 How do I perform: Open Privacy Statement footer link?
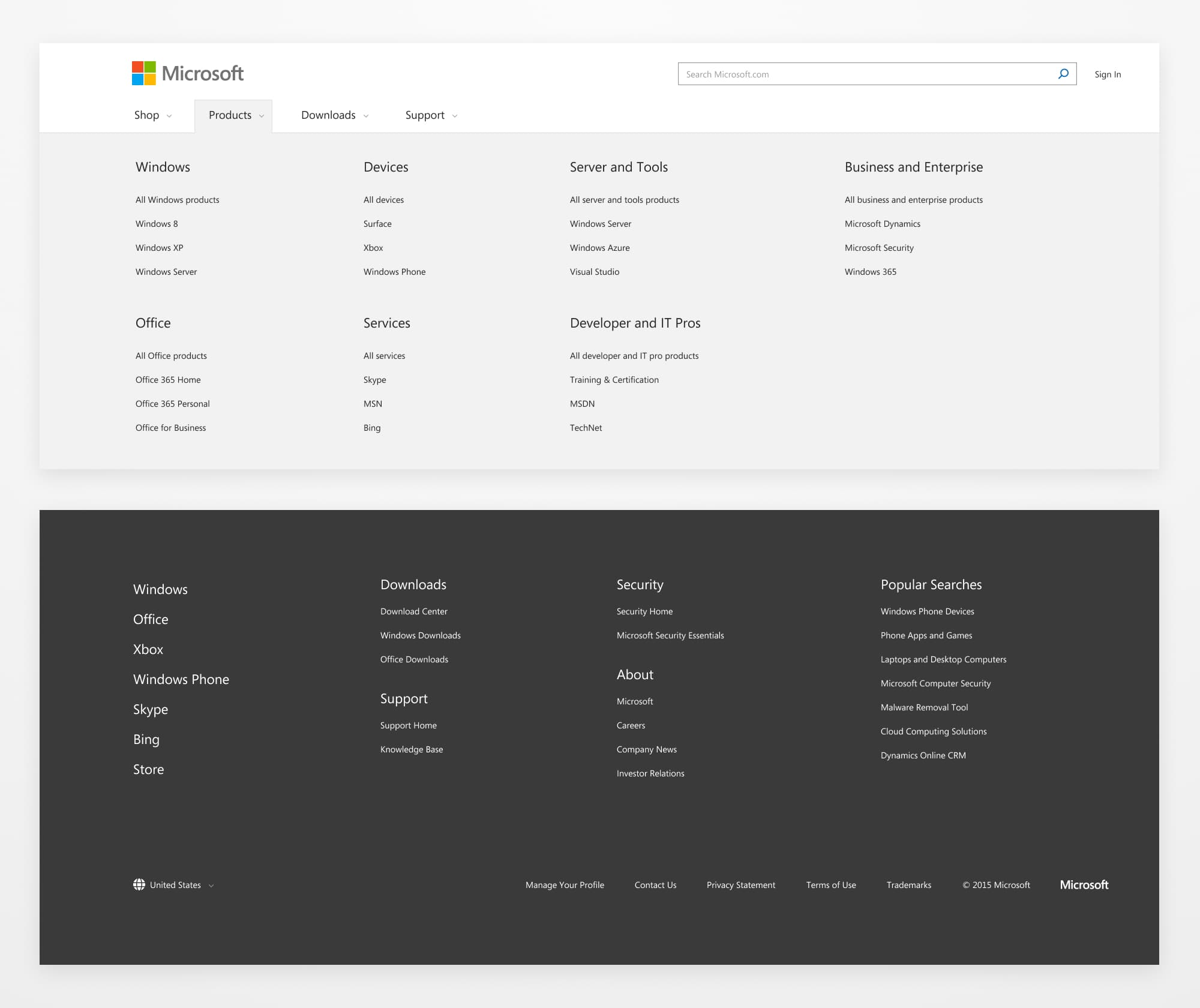[x=741, y=885]
